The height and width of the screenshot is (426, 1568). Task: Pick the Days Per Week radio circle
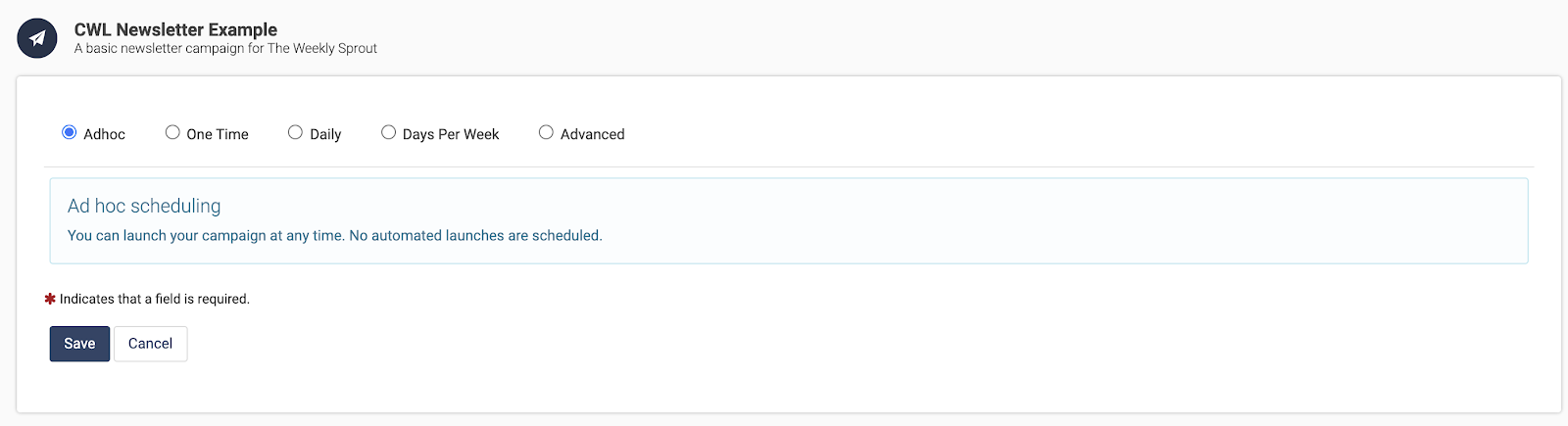(388, 132)
